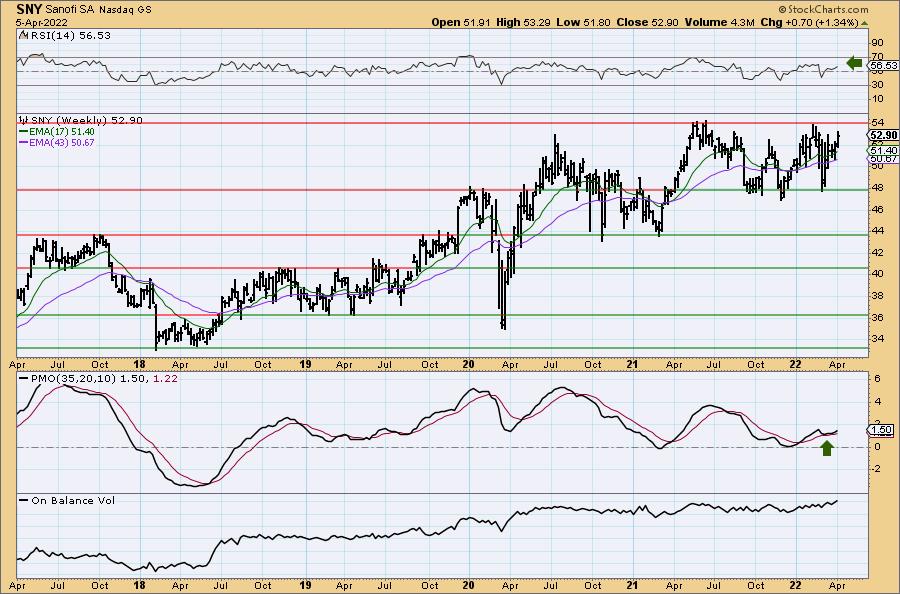Click the green up triangle beside Chg
The width and height of the screenshot is (900, 594).
click(864, 23)
